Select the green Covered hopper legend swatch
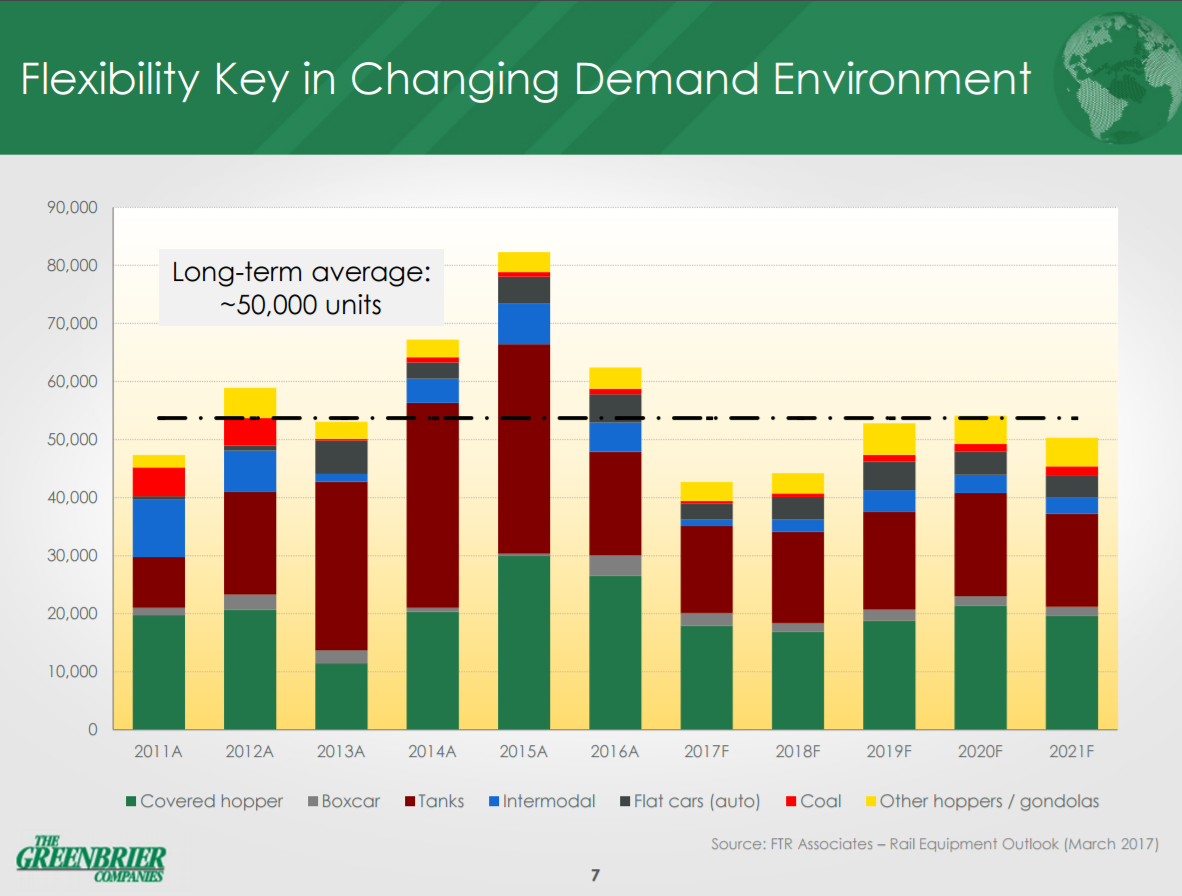The height and width of the screenshot is (896, 1182). pyautogui.click(x=130, y=802)
